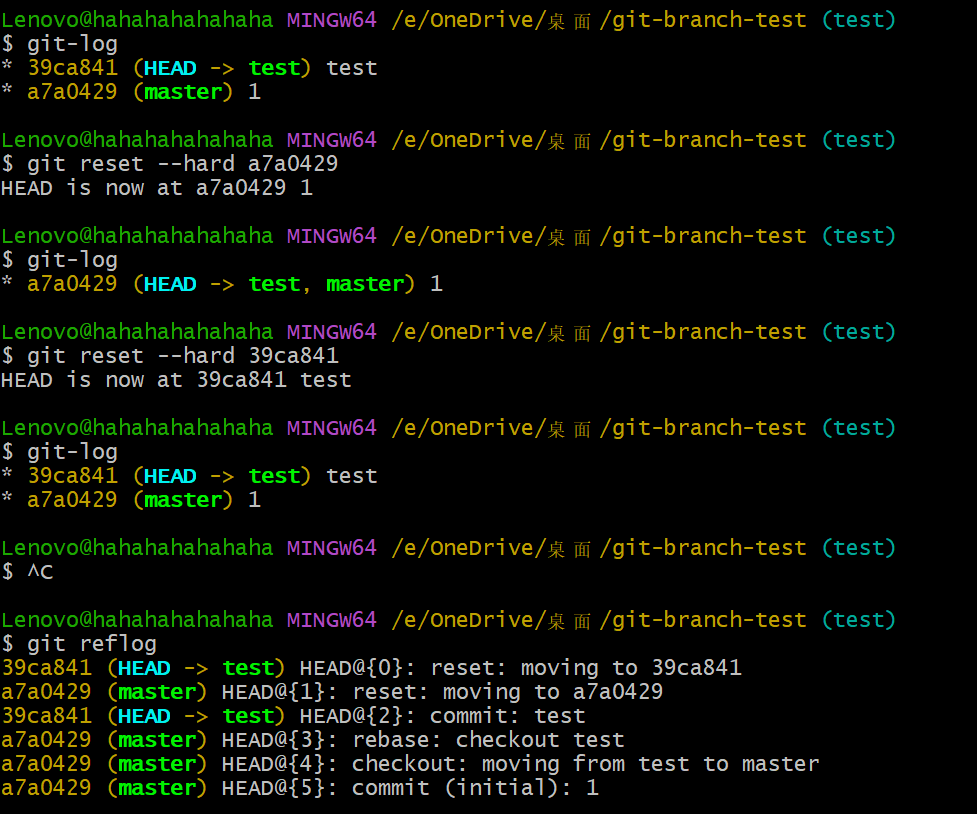Click the "HEAD is now at a7a0429 1" output
Viewport: 977px width, 814px height.
point(157,188)
